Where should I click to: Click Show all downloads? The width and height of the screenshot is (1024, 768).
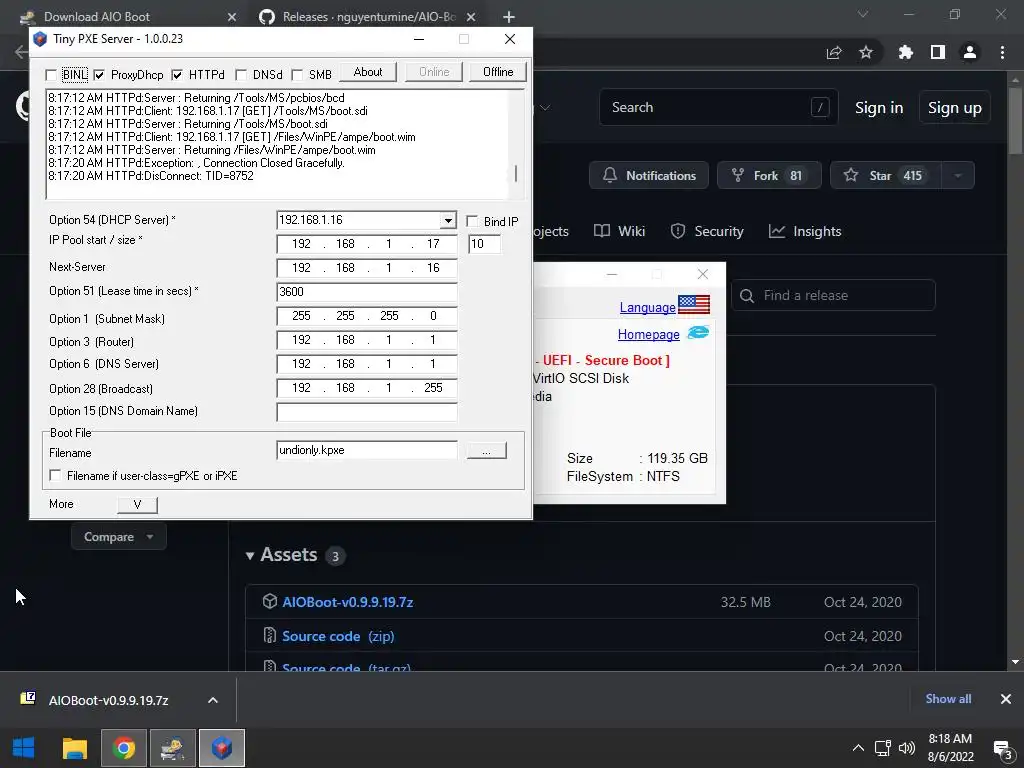(948, 699)
